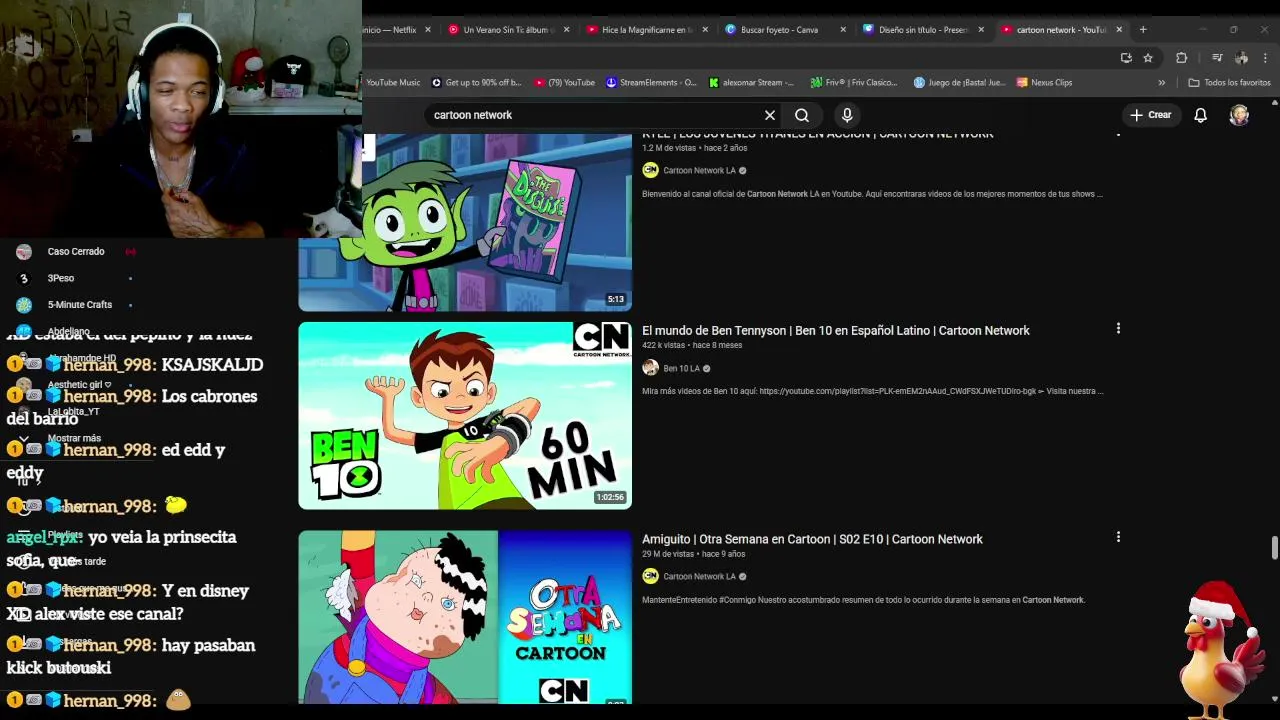Image resolution: width=1280 pixels, height=720 pixels.
Task: Open Amiguito Otra Semana en Cartoon title
Action: [812, 539]
